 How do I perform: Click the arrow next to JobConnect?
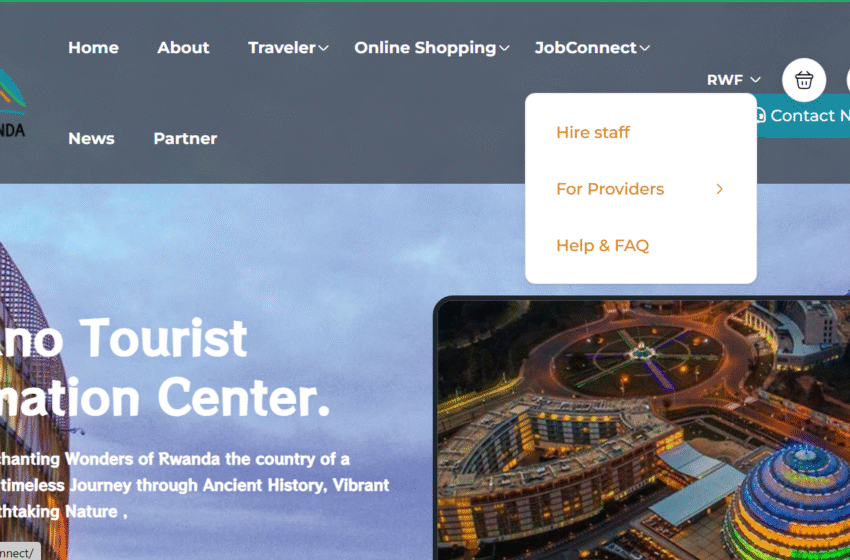pos(645,48)
